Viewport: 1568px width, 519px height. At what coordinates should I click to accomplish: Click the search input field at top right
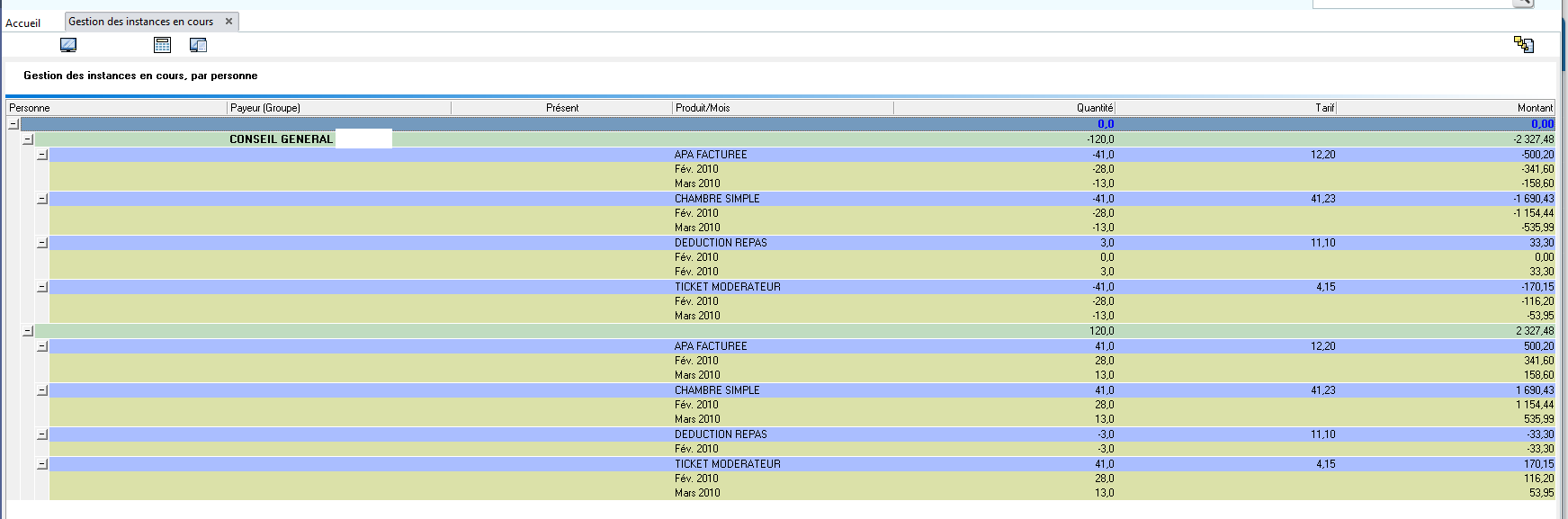pos(1411,4)
